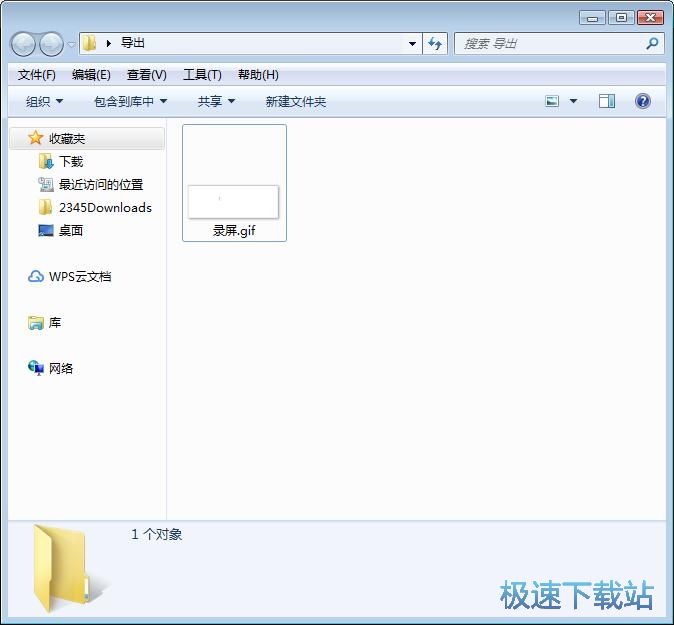This screenshot has width=674, height=625.
Task: Open the 文件(F) menu
Action: [x=37, y=75]
